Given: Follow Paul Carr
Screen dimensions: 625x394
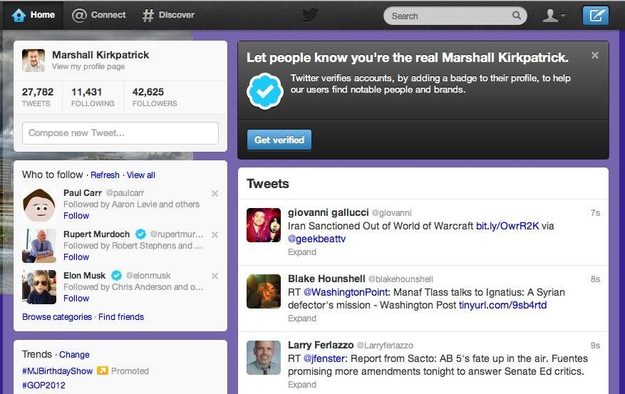Looking at the screenshot, I should 76,216.
